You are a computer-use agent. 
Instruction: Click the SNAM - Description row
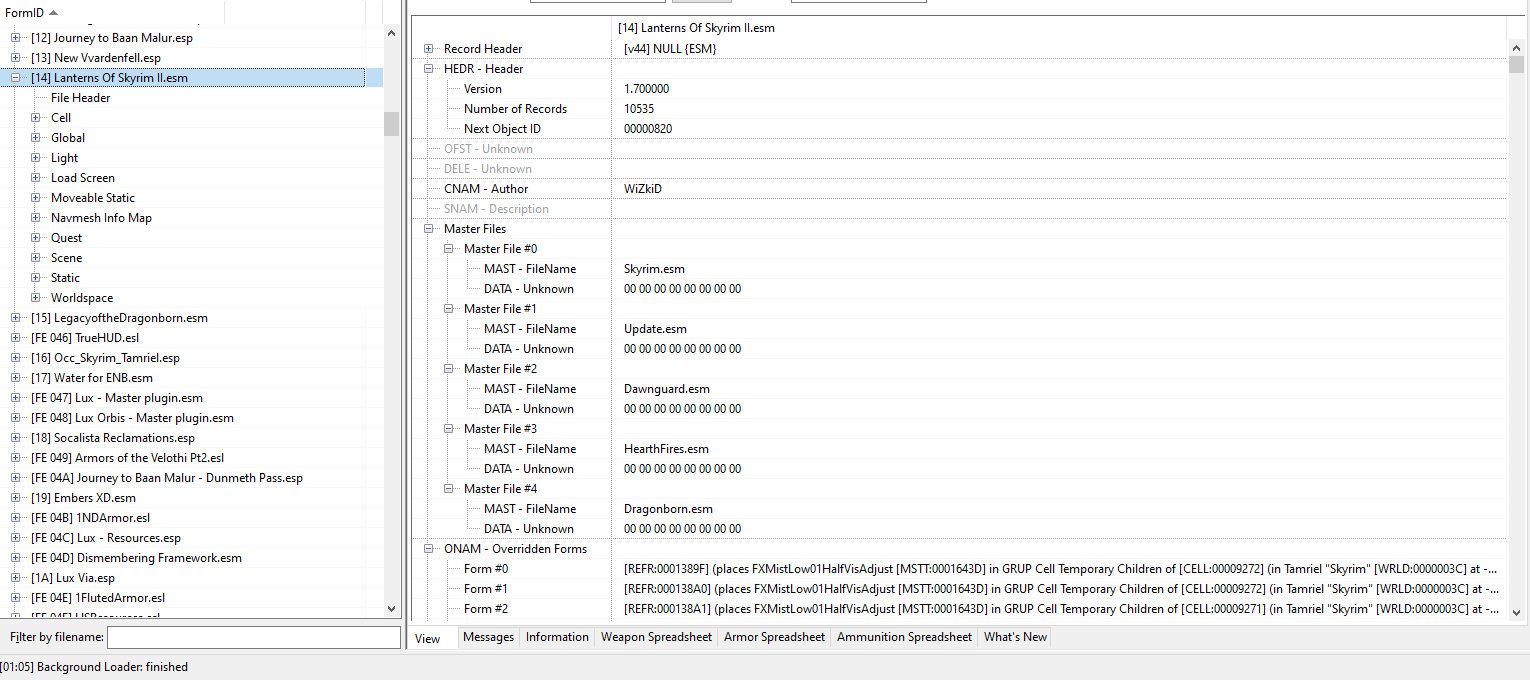click(959, 209)
